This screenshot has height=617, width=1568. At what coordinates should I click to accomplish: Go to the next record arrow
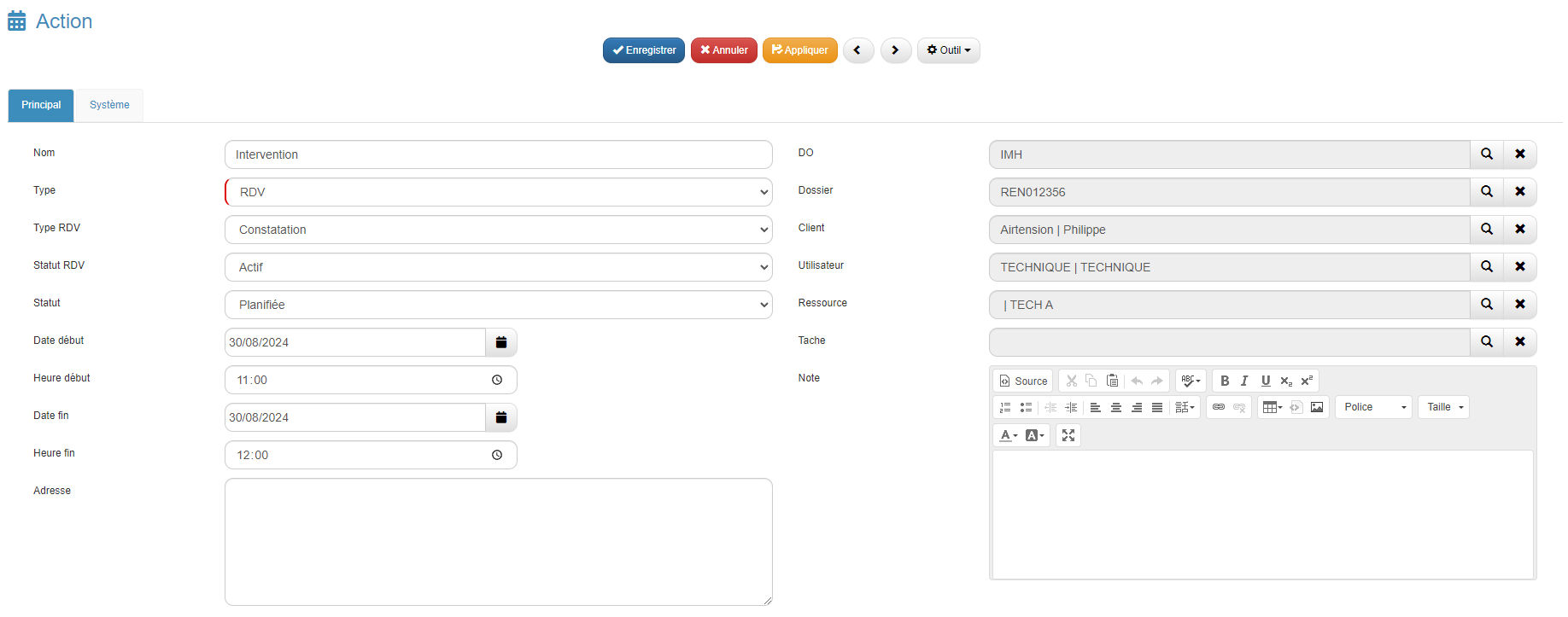(x=895, y=50)
